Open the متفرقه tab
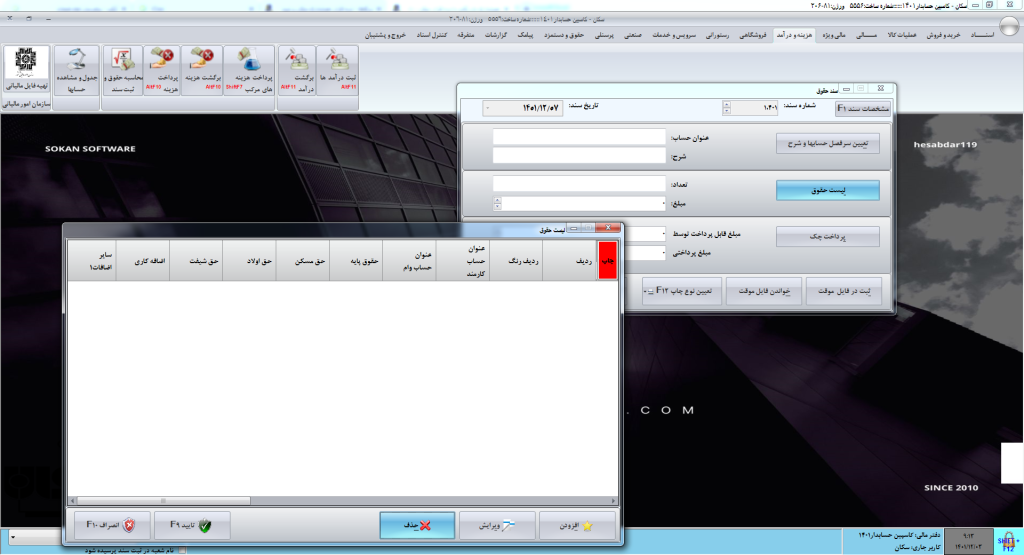Viewport: 1024px width, 555px height. 465,35
